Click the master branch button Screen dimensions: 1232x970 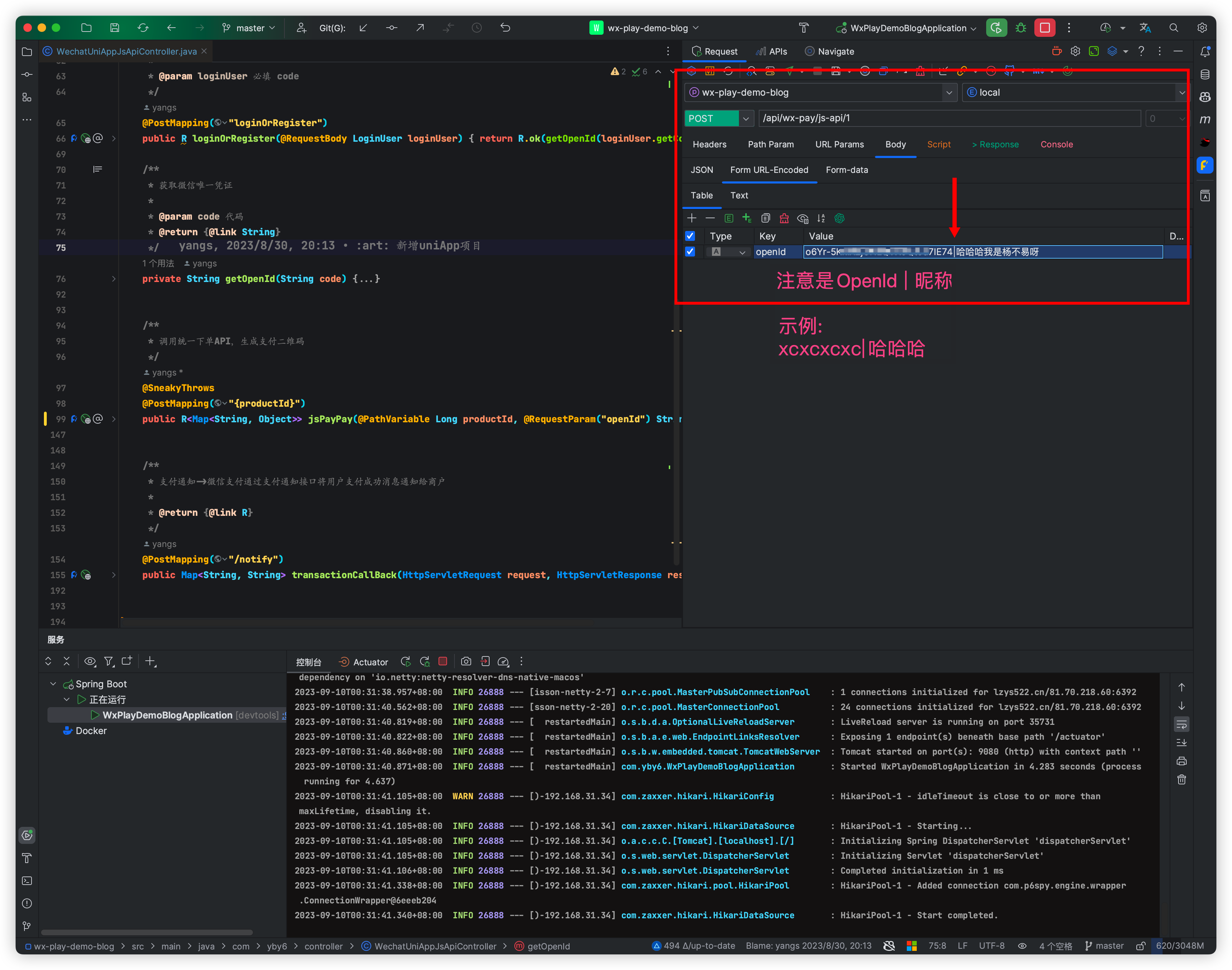point(249,28)
